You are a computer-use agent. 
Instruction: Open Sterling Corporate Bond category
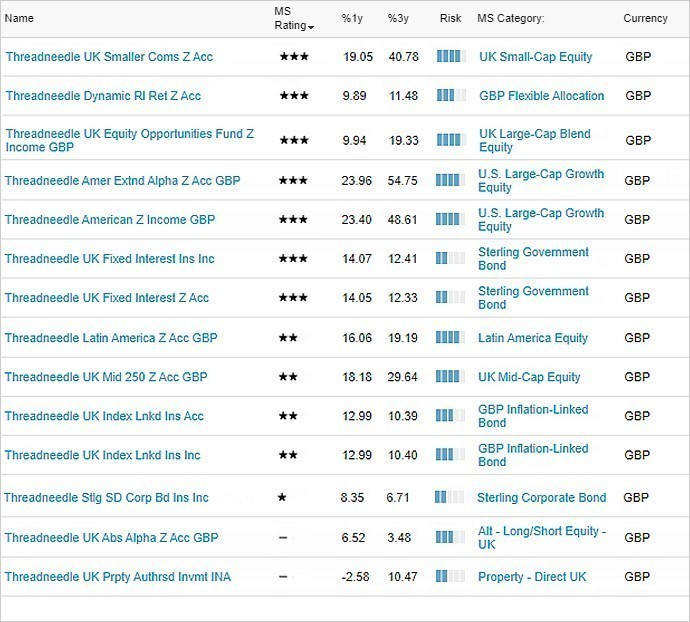click(542, 497)
